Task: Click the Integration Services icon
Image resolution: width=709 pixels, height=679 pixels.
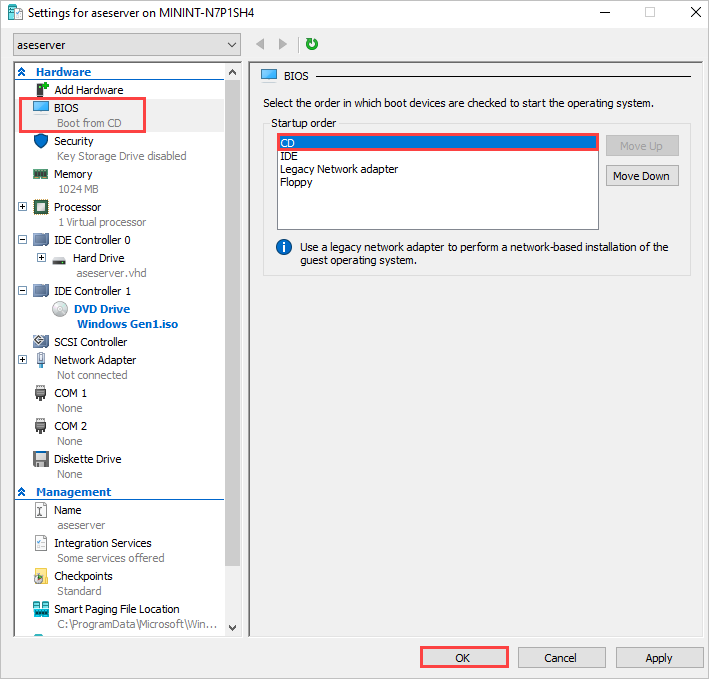Action: tap(41, 543)
